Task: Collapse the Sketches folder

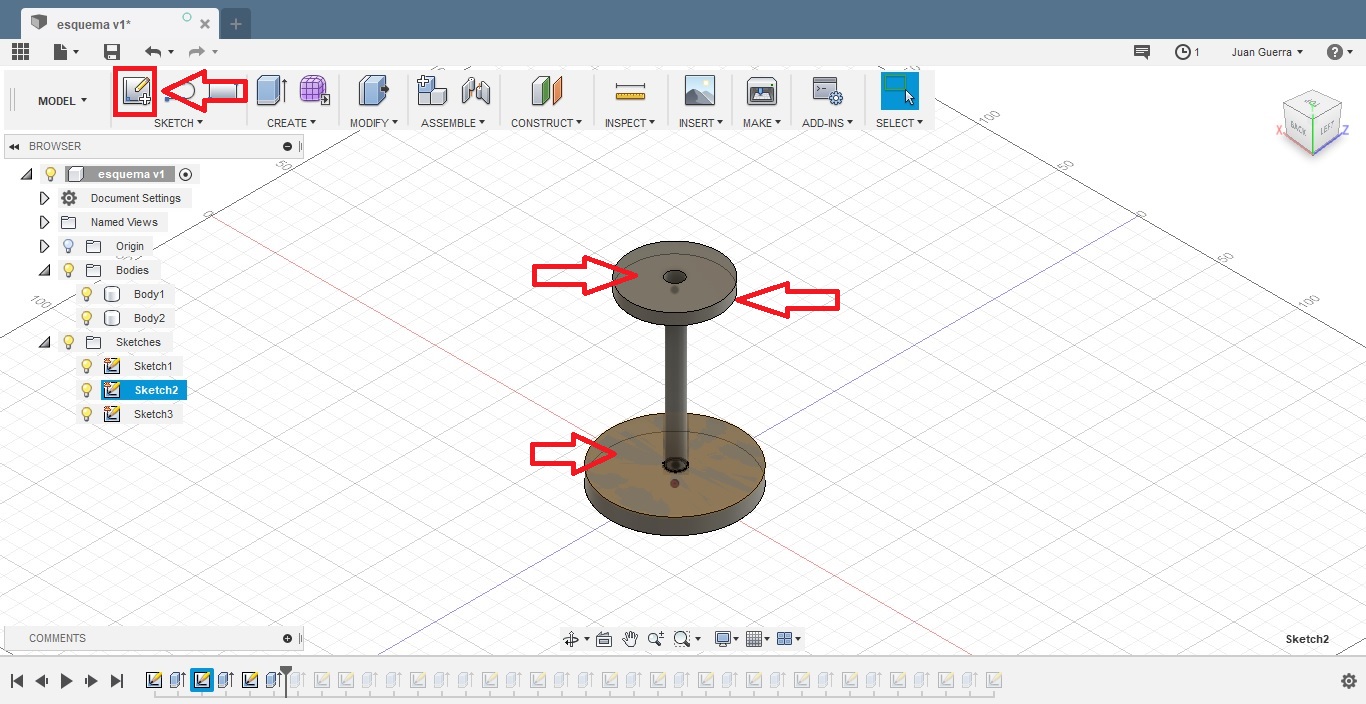Action: pos(44,342)
